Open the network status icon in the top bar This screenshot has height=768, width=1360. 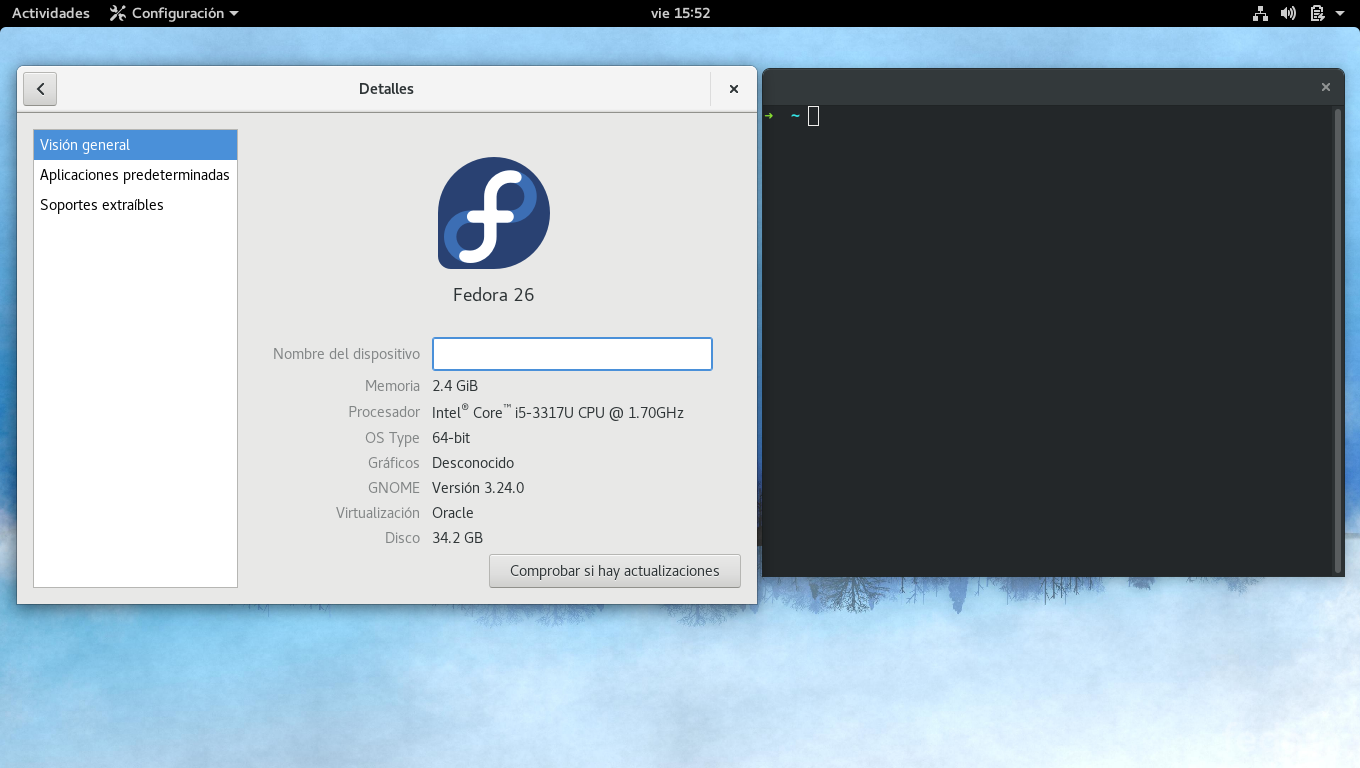point(1260,13)
